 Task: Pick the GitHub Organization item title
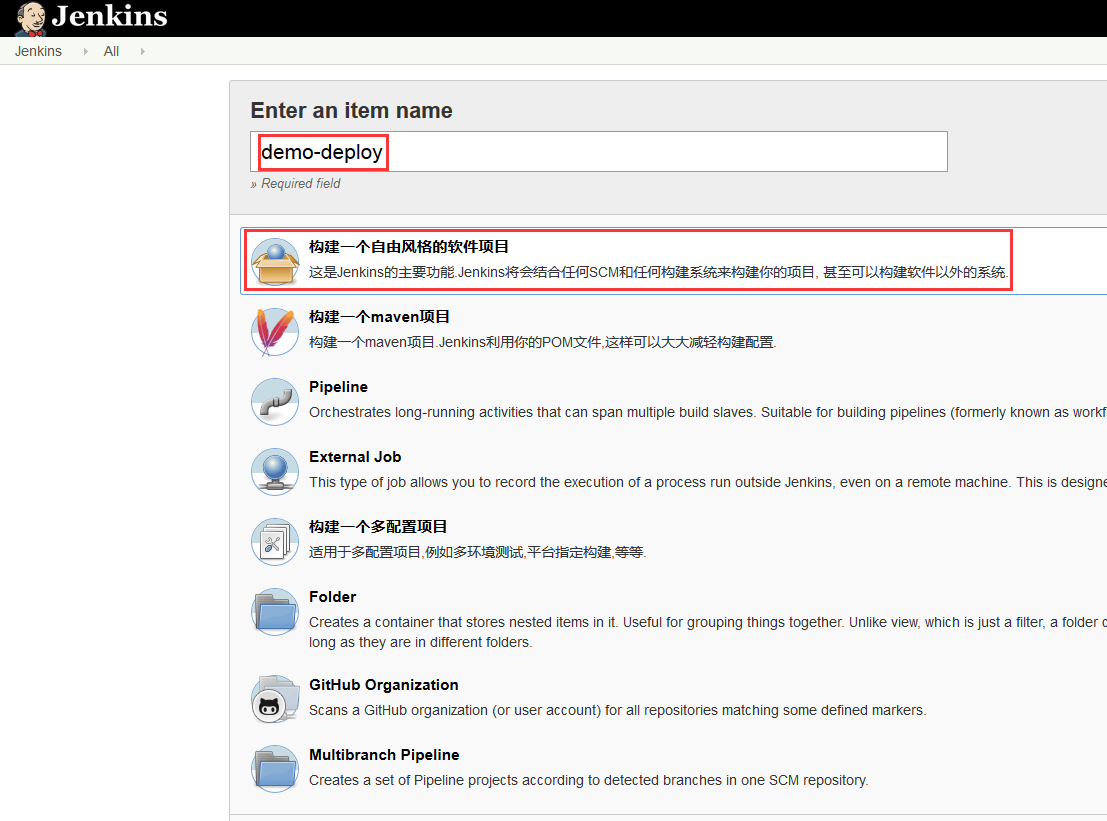383,685
